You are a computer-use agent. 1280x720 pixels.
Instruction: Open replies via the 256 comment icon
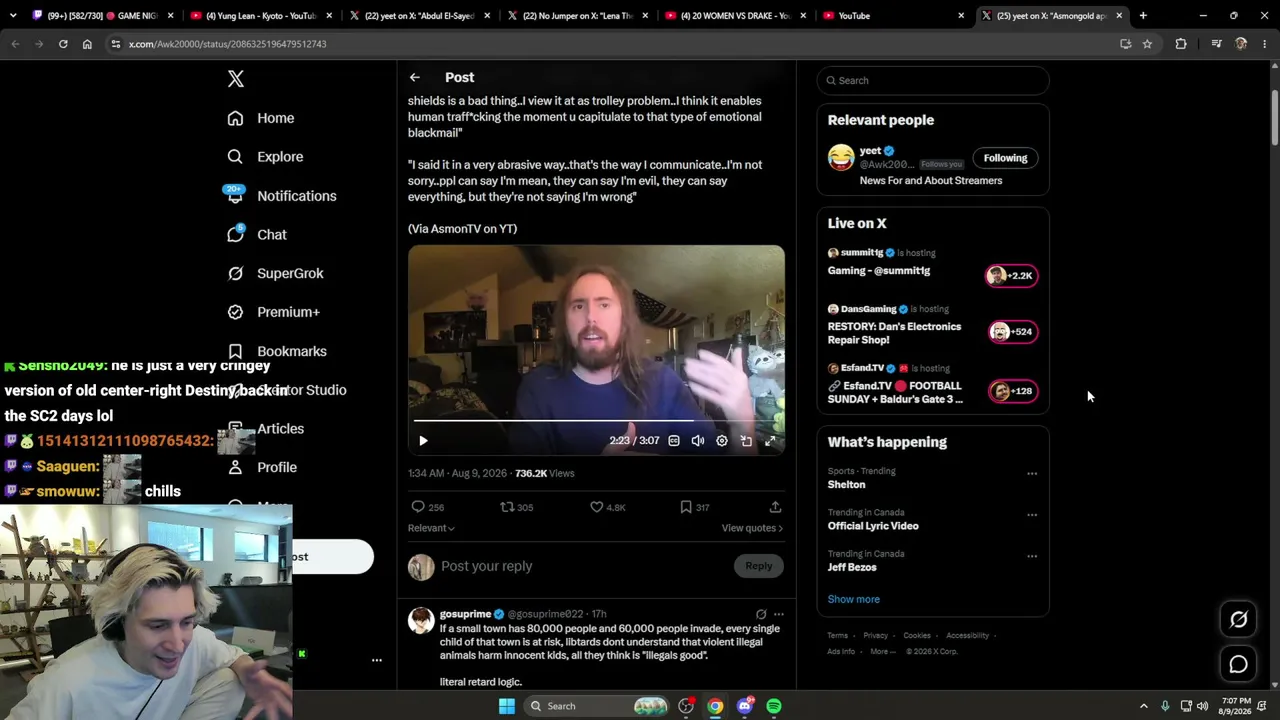(418, 507)
